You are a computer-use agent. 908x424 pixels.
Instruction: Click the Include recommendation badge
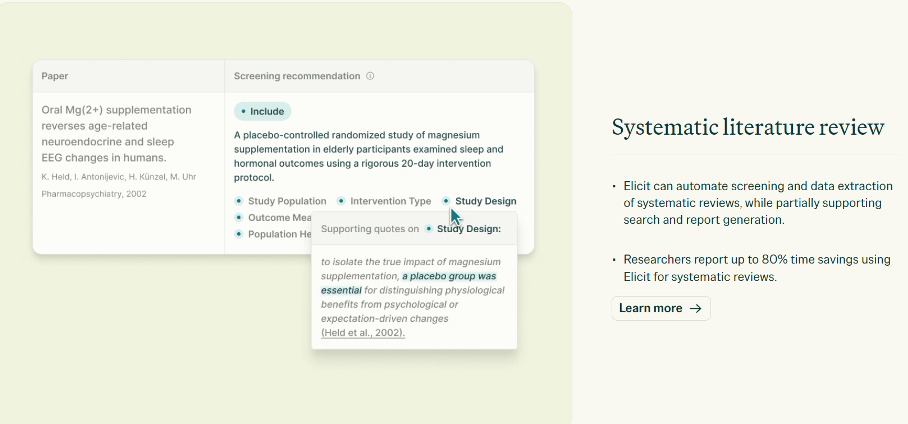point(262,111)
